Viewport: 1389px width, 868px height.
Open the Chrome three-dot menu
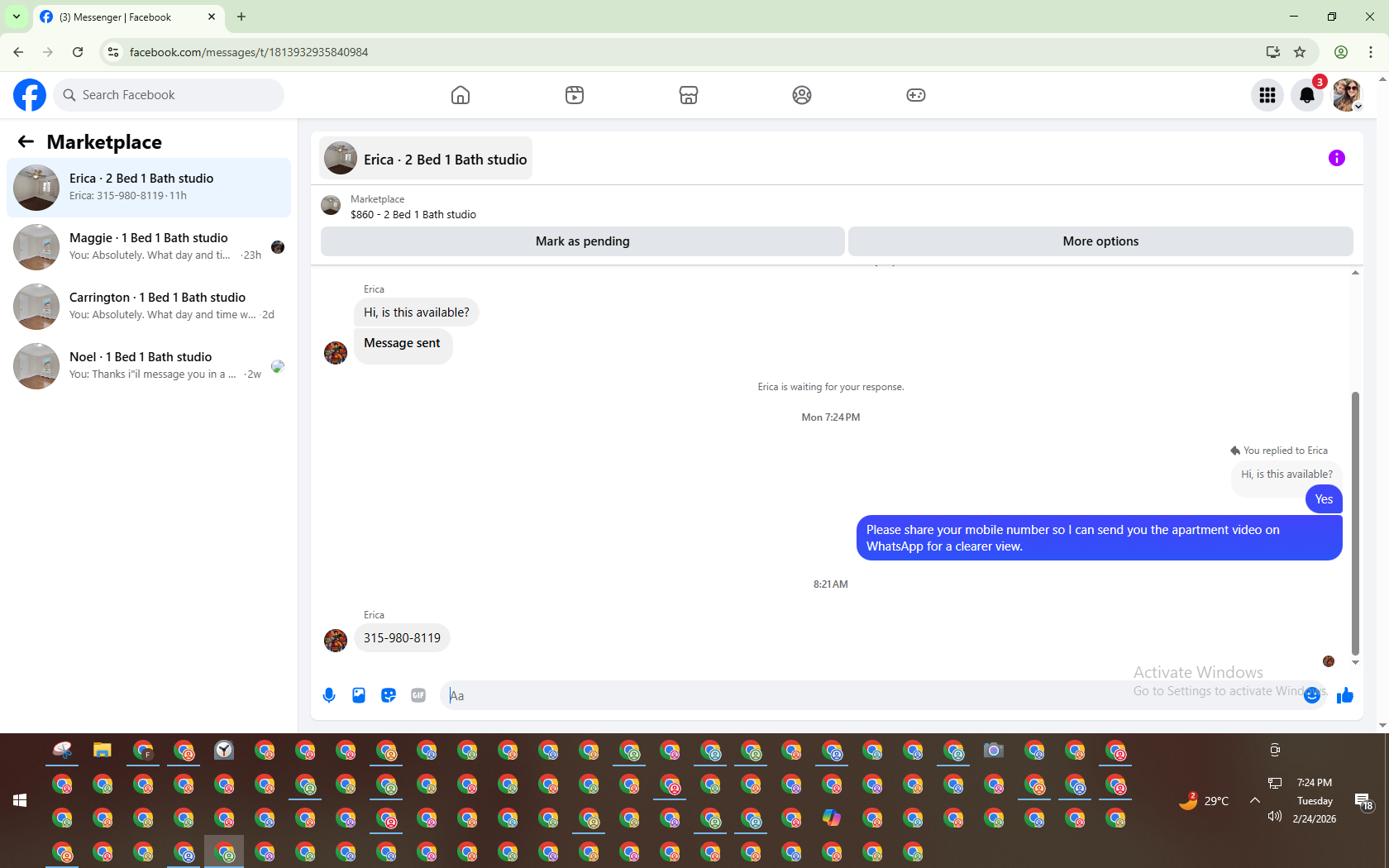[1371, 52]
